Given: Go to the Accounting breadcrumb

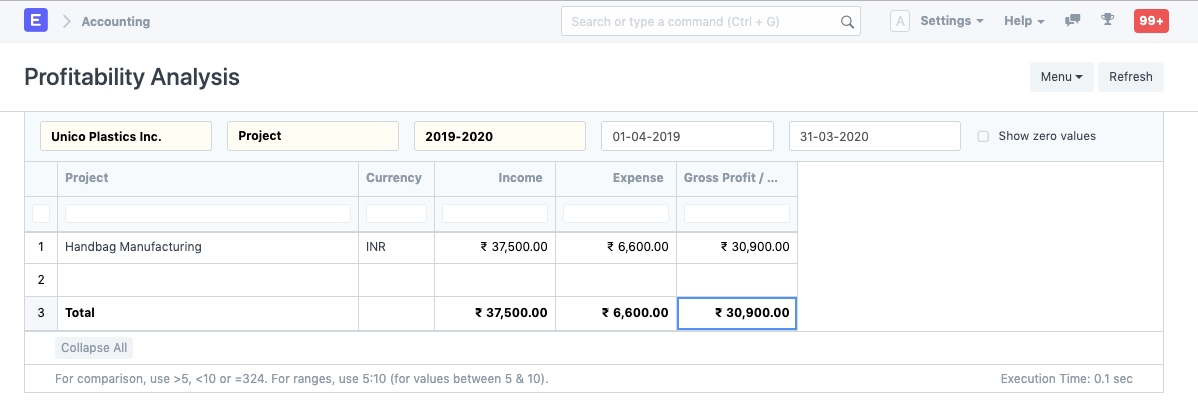Looking at the screenshot, I should (x=116, y=21).
